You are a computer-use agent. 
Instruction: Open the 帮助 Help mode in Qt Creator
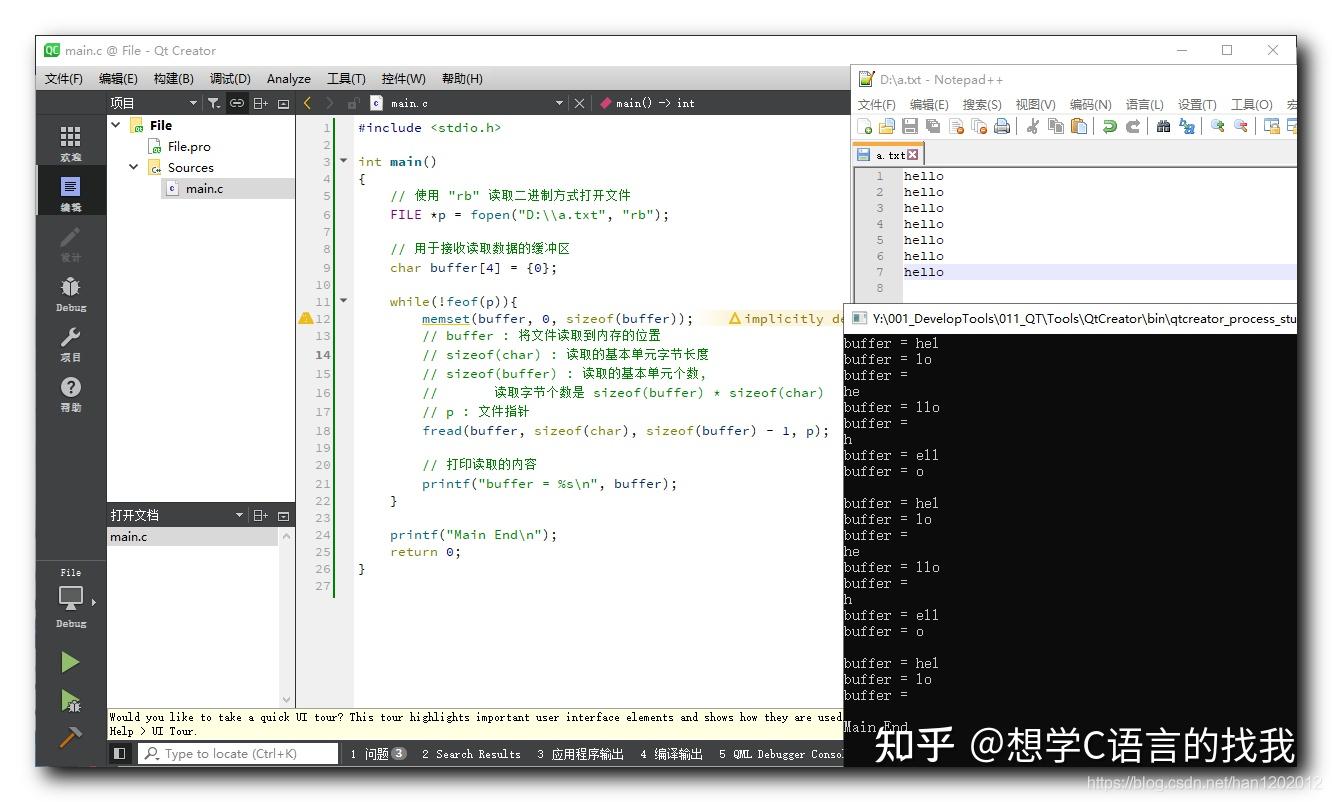[70, 392]
